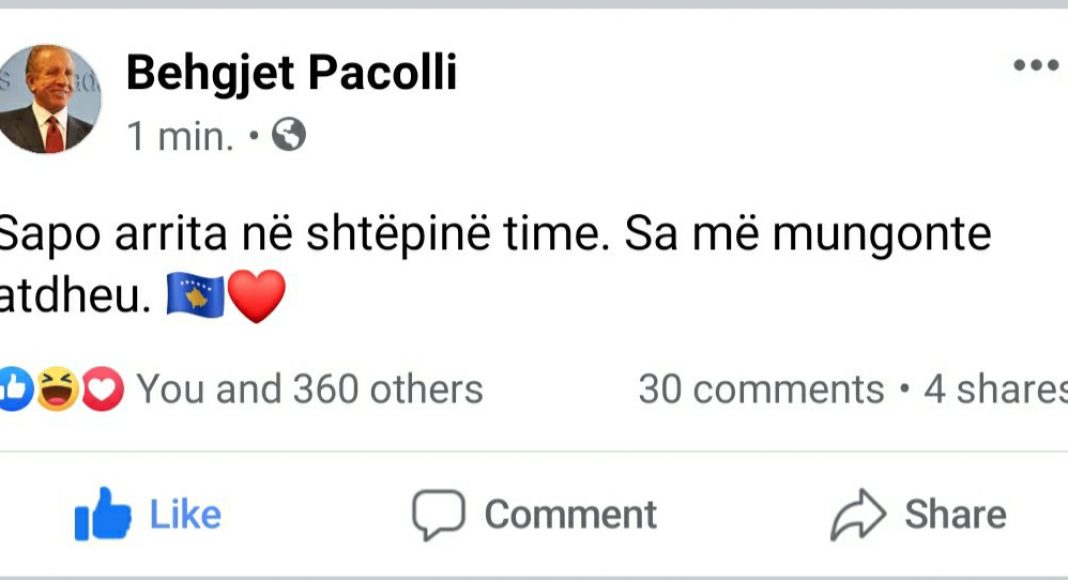Click the Kosovo flag emoji in post
This screenshot has width=1068, height=580.
tap(195, 297)
